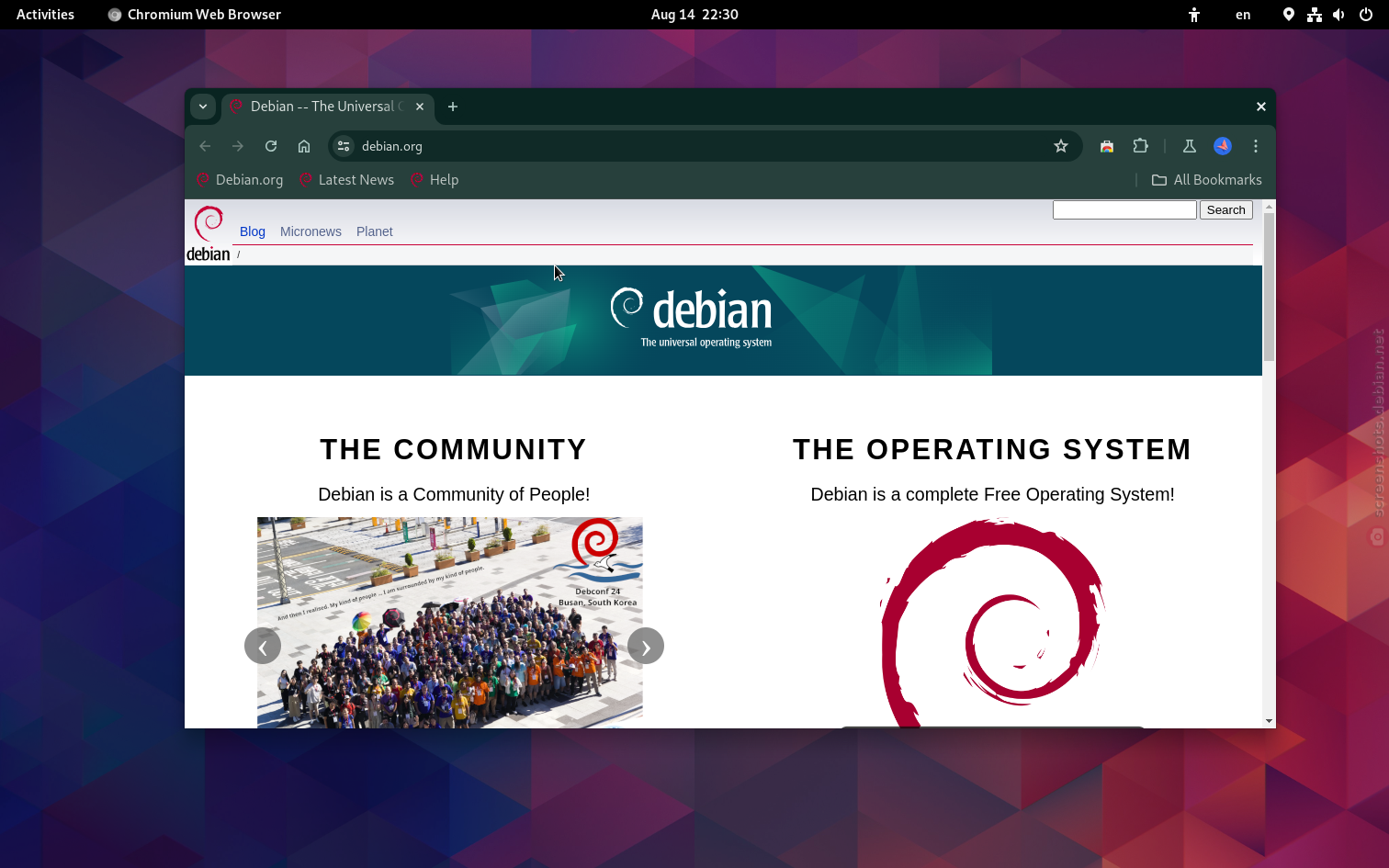This screenshot has width=1389, height=868.
Task: Click 'Debian is a complete Free Operating System!'
Action: pyautogui.click(x=992, y=494)
